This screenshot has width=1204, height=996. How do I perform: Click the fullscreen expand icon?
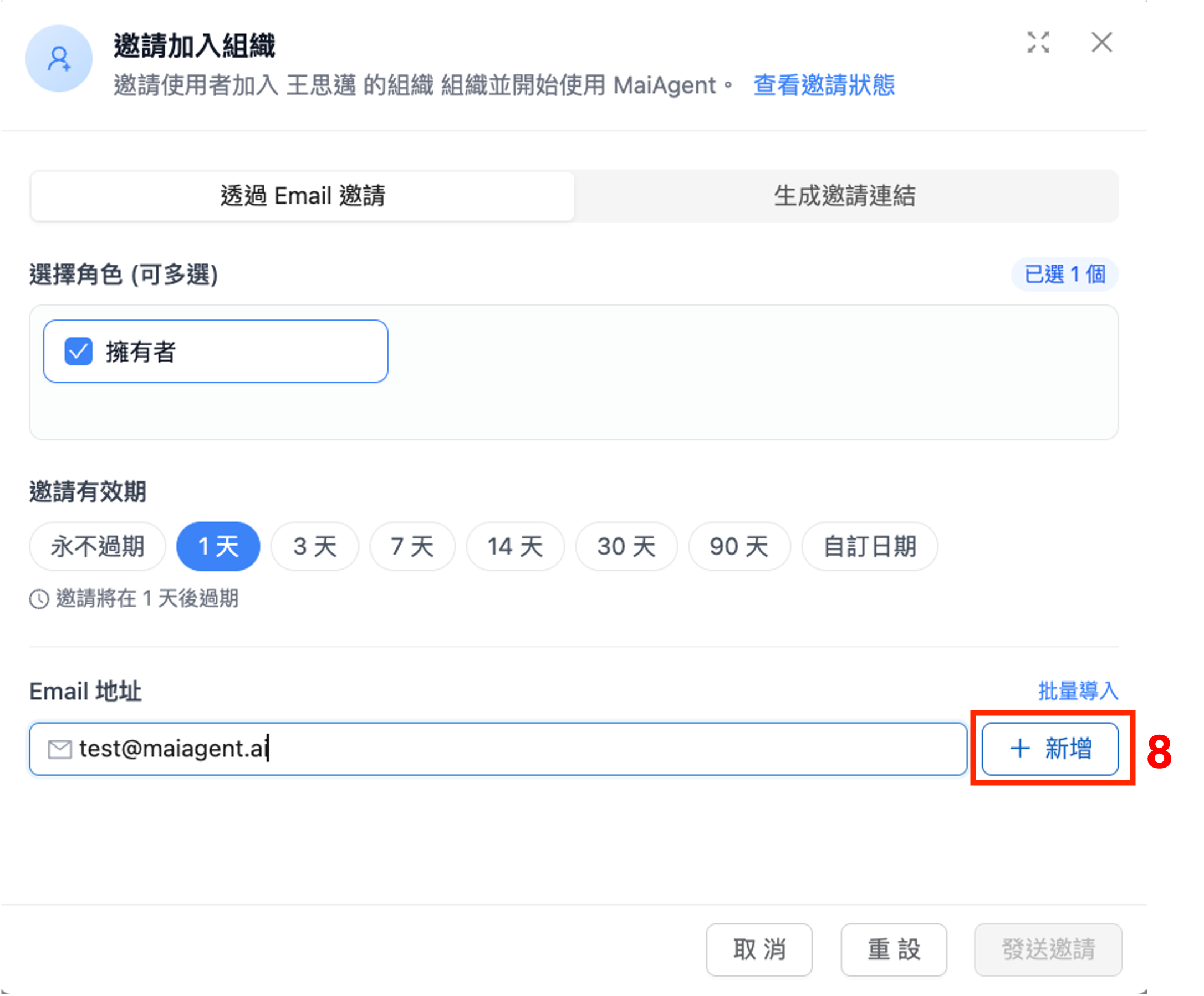pyautogui.click(x=1038, y=43)
